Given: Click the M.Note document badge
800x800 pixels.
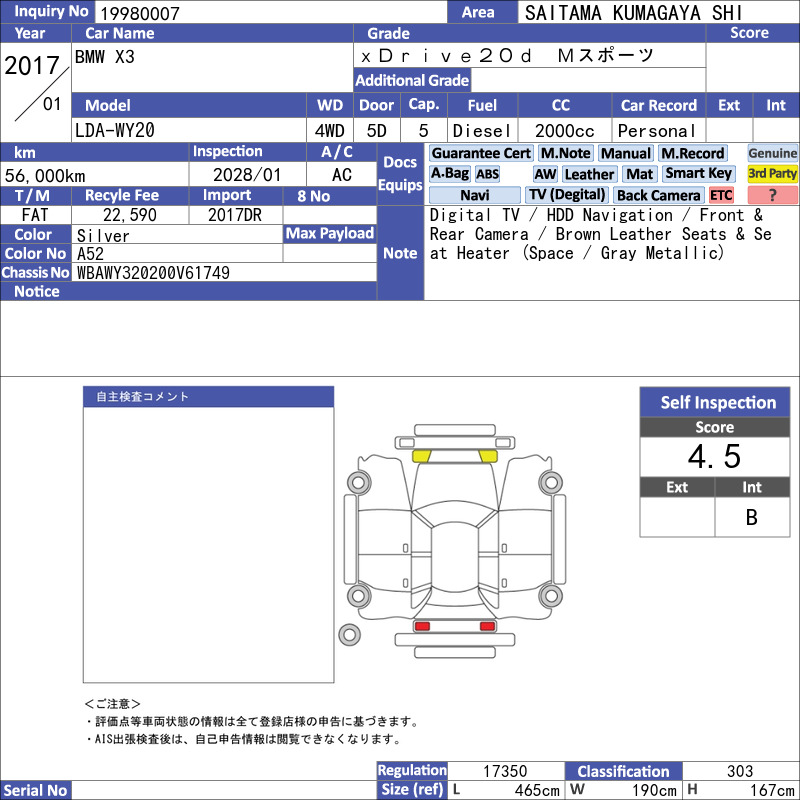Looking at the screenshot, I should [x=566, y=153].
